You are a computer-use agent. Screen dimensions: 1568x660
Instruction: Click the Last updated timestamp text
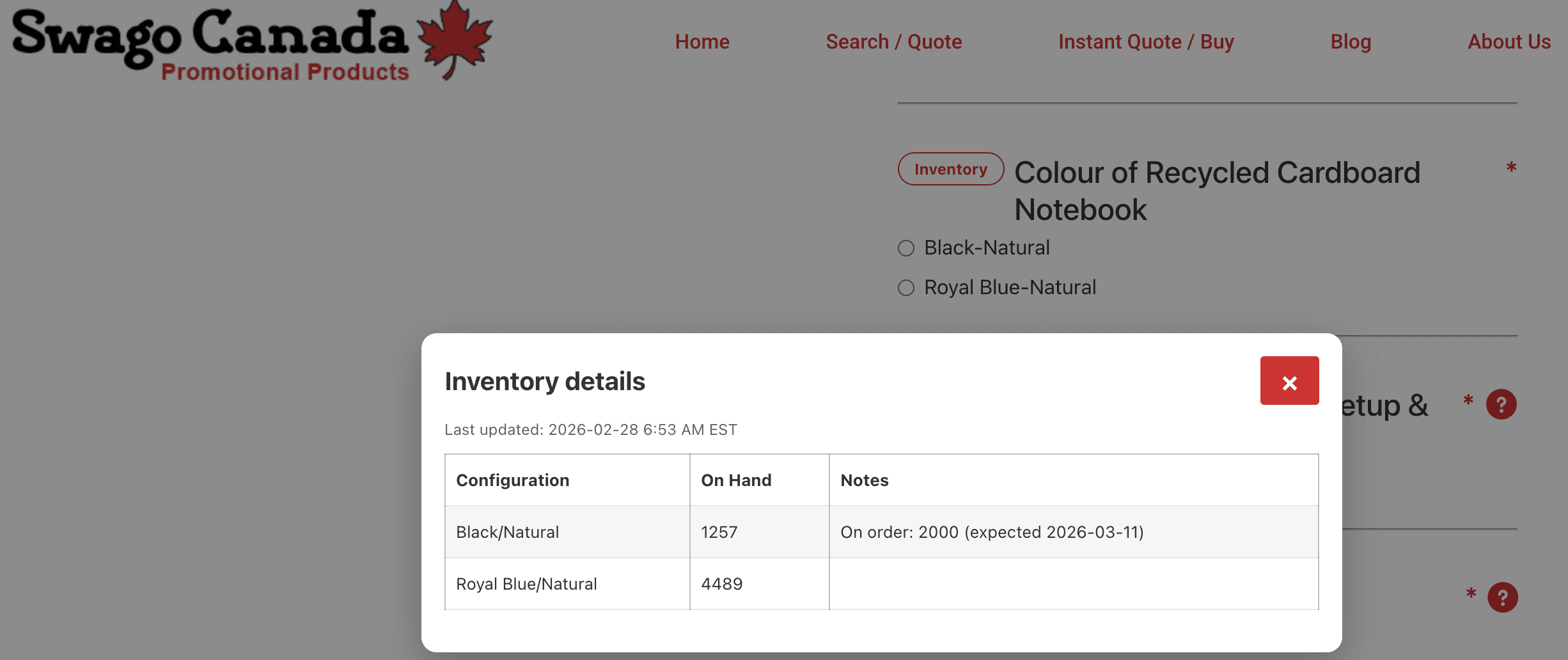point(590,429)
